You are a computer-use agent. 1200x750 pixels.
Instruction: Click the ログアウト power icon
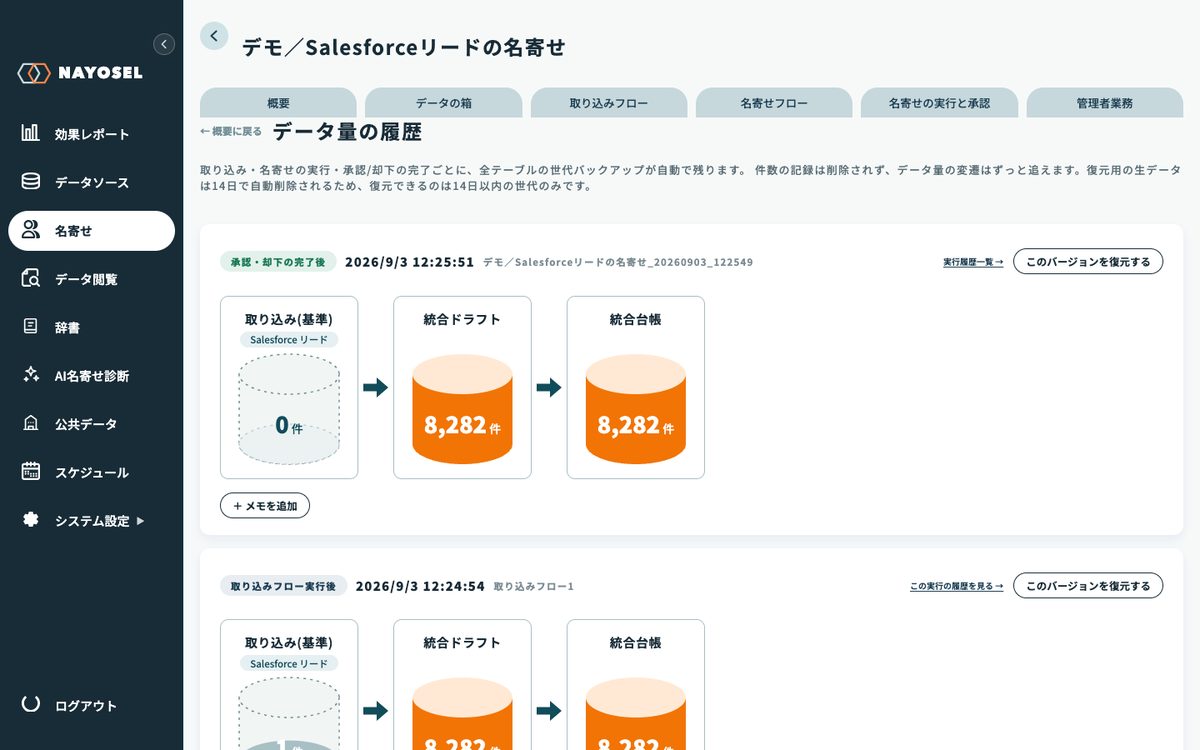[x=31, y=704]
